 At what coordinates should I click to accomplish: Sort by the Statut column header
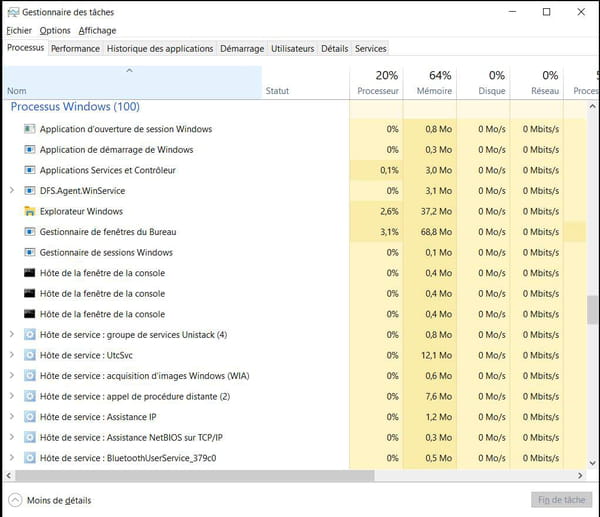tap(305, 82)
